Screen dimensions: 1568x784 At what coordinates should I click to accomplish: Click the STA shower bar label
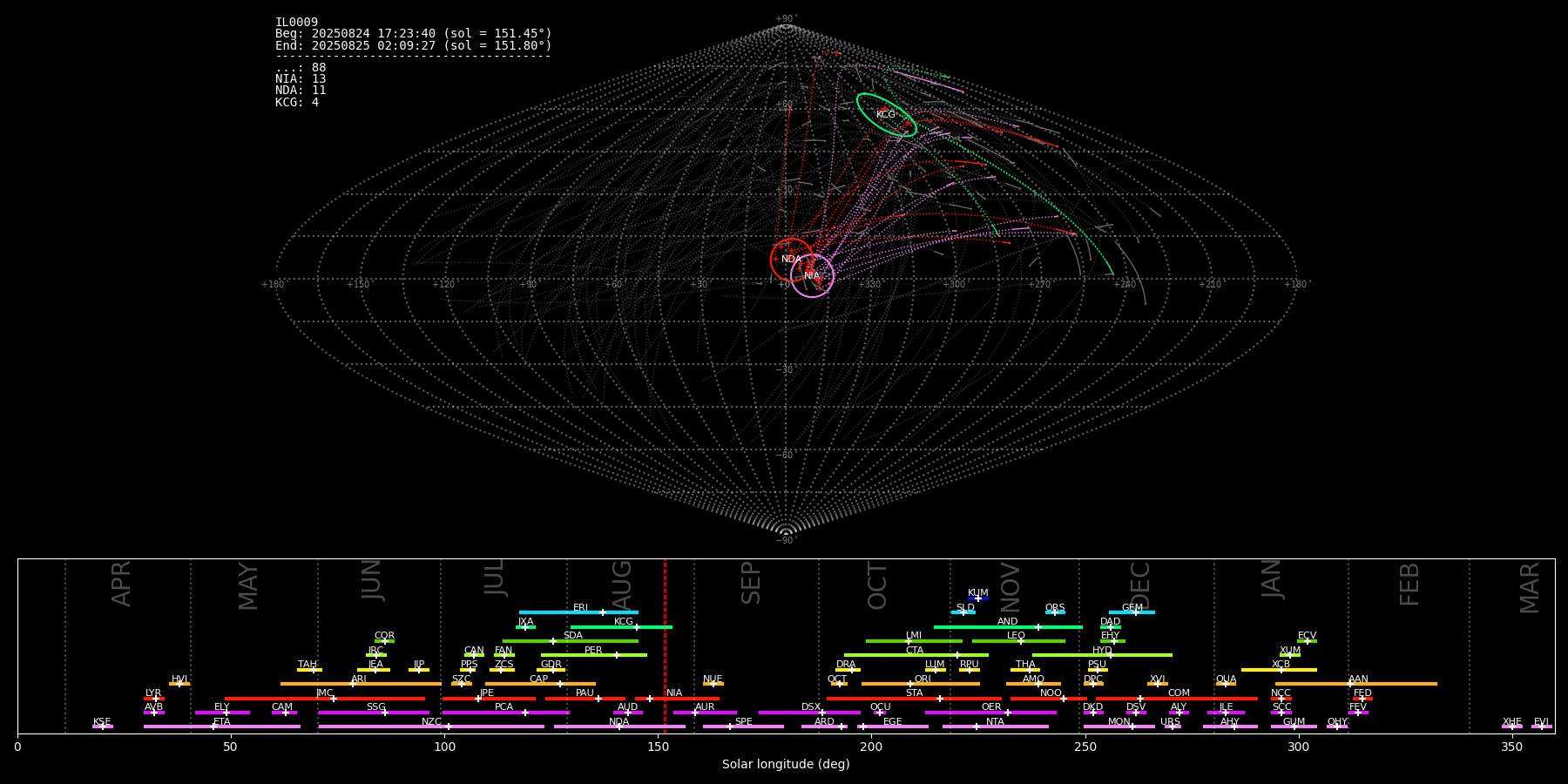pyautogui.click(x=914, y=693)
